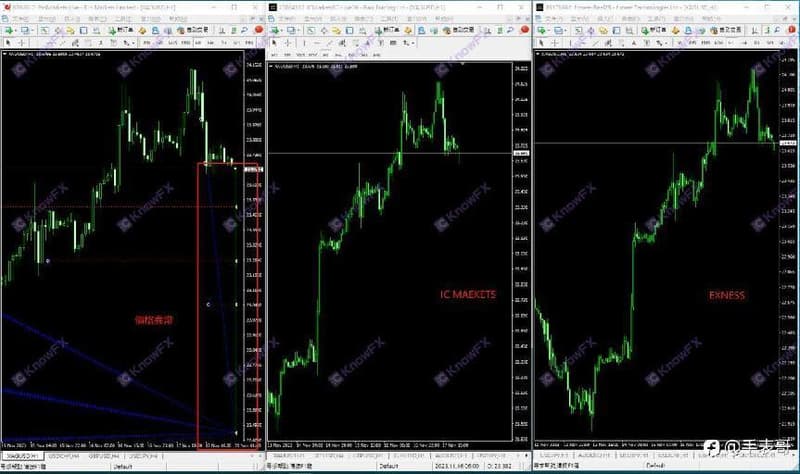Select crosshair tool in IC Markets window
Image resolution: width=800 pixels, height=474 pixels.
[x=288, y=43]
